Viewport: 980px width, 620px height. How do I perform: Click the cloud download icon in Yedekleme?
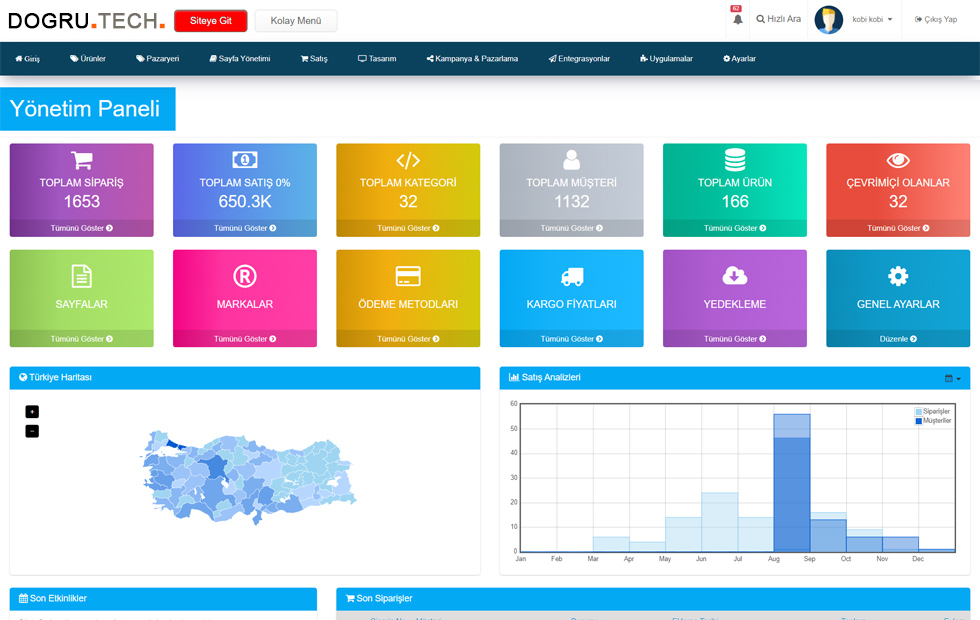point(735,276)
